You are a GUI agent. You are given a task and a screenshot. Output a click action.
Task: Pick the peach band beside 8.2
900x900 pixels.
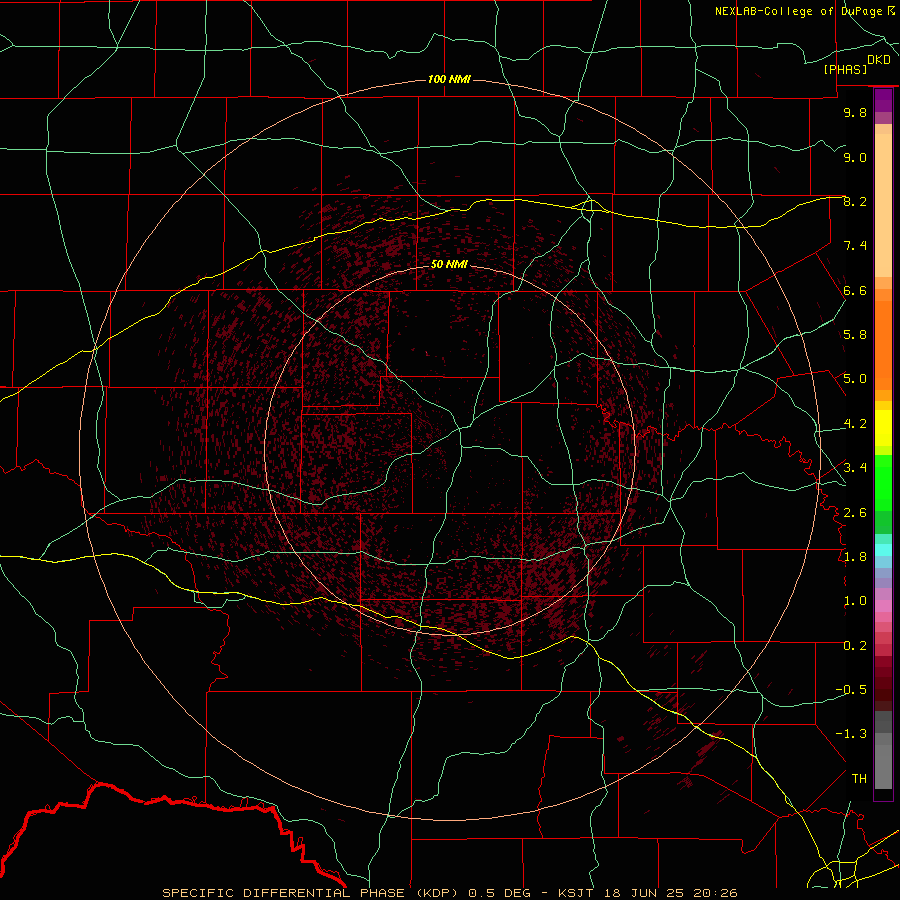[x=883, y=205]
